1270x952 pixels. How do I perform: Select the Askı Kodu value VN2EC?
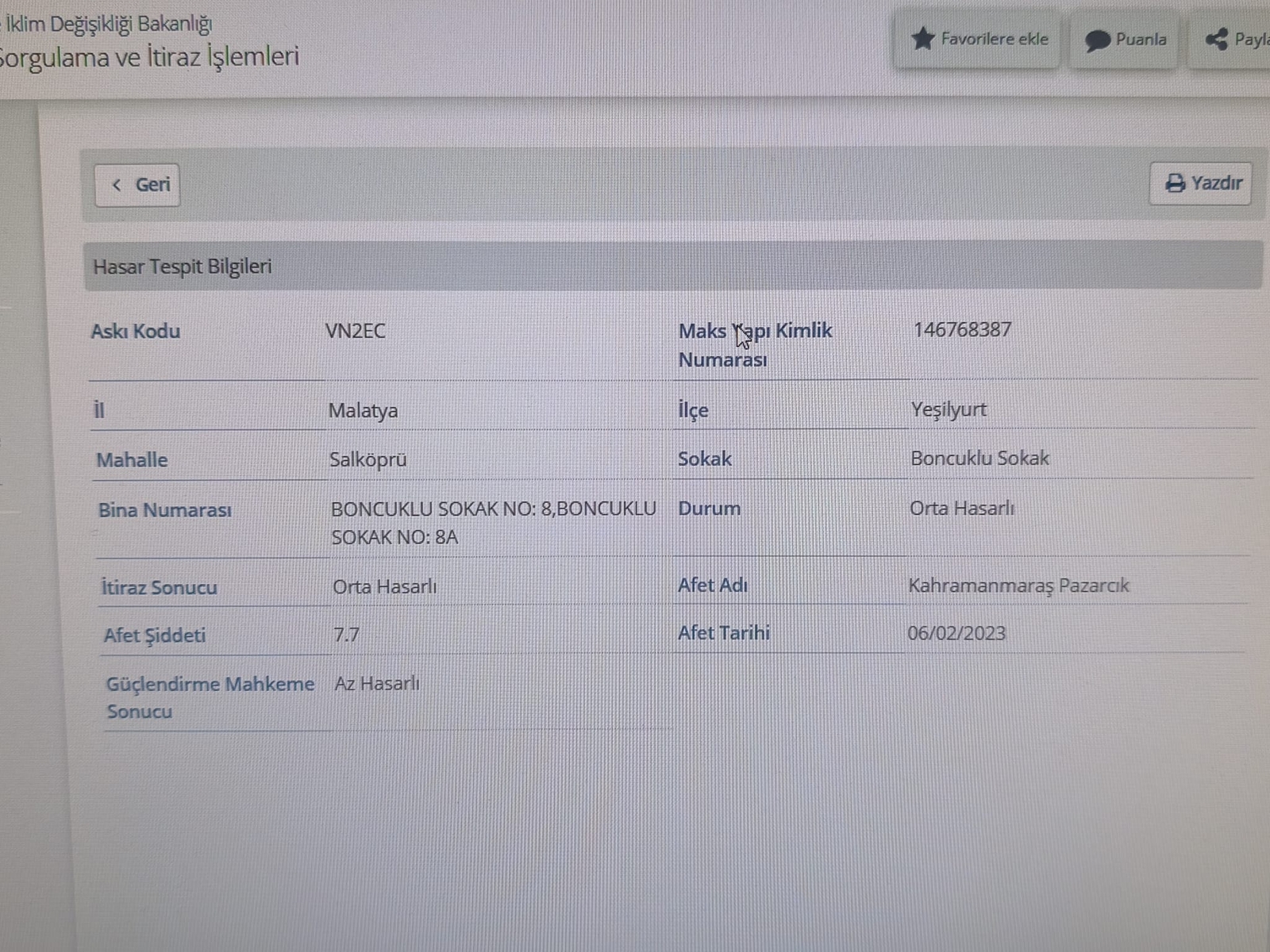pyautogui.click(x=355, y=331)
